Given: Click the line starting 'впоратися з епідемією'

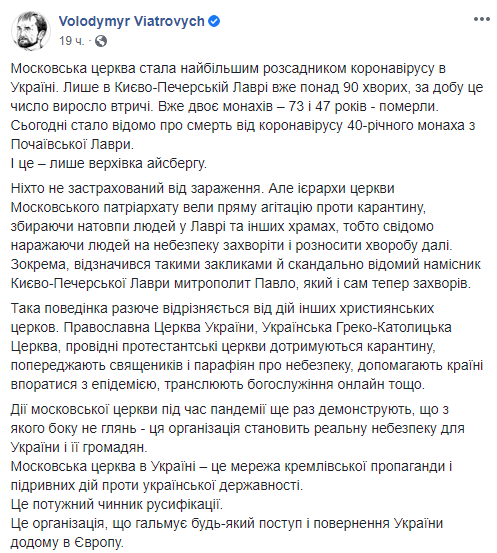Looking at the screenshot, I should click(x=218, y=384).
